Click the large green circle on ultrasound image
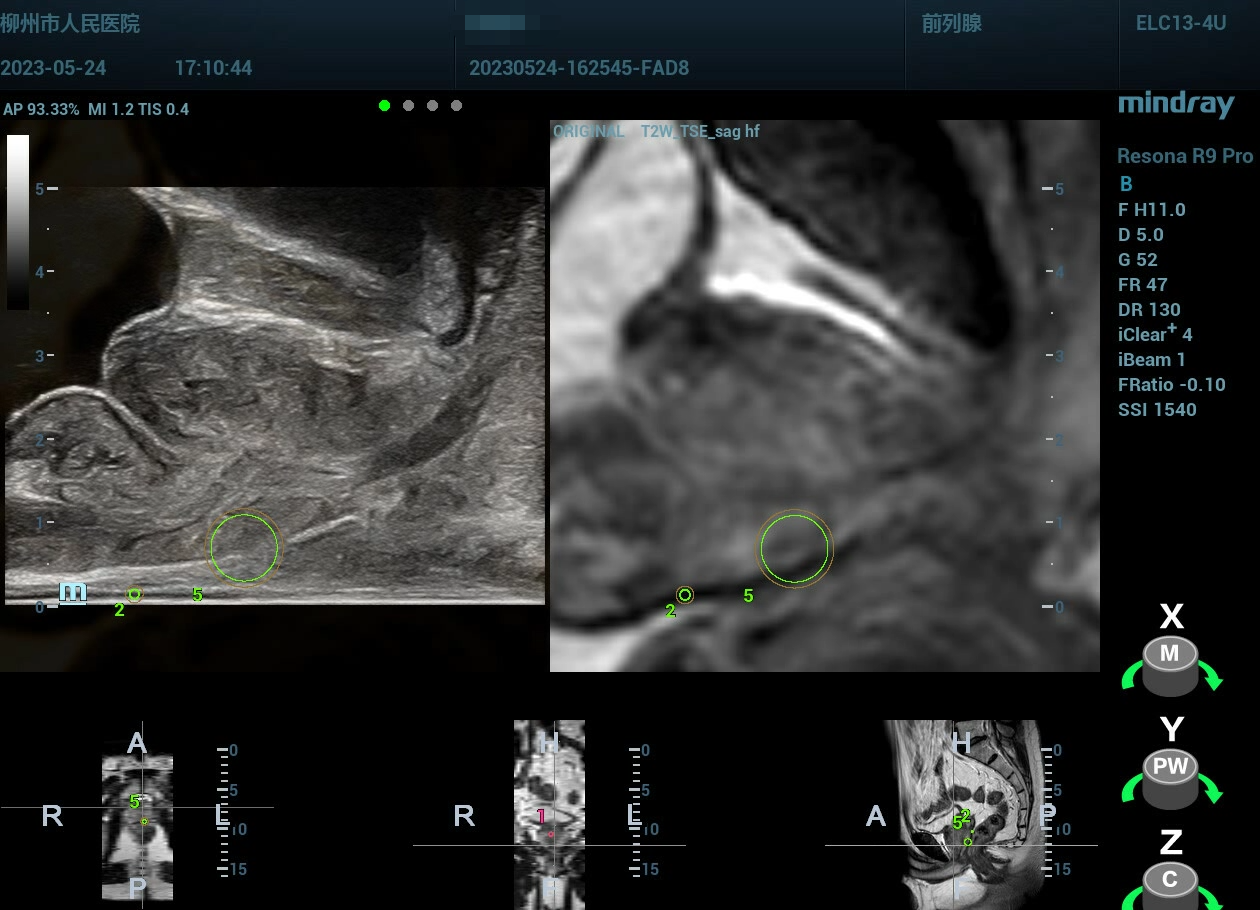The height and width of the screenshot is (910, 1260). [244, 548]
